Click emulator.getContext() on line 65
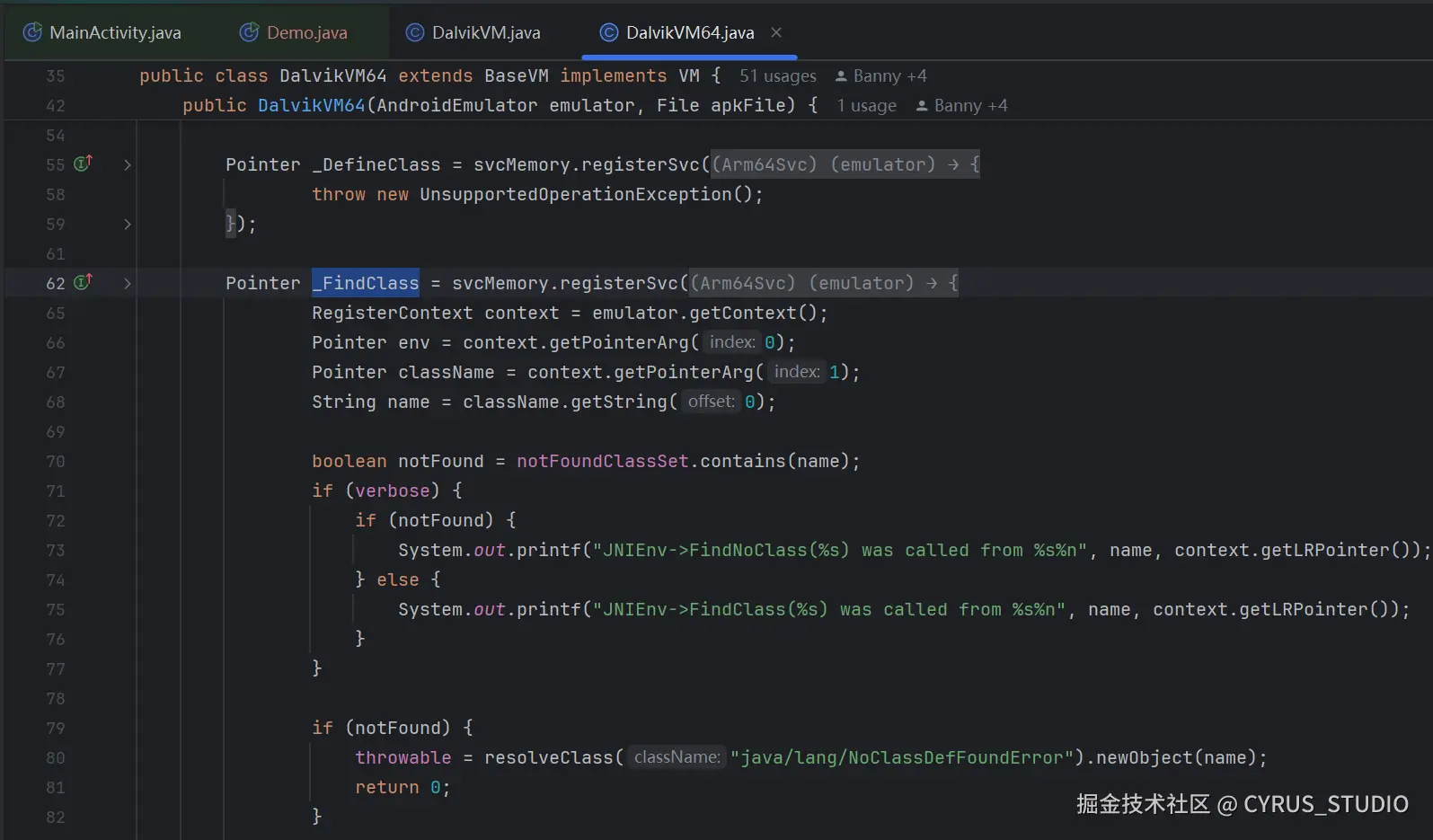 tap(704, 313)
